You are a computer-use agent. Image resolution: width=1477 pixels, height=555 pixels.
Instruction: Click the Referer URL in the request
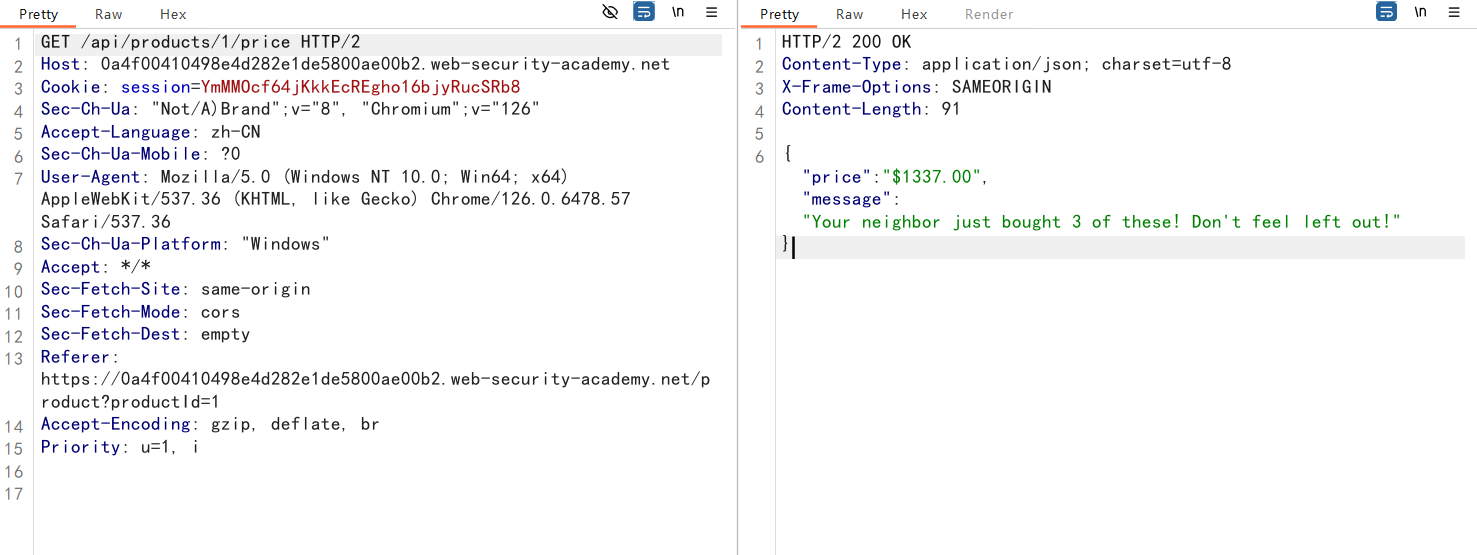(x=375, y=380)
